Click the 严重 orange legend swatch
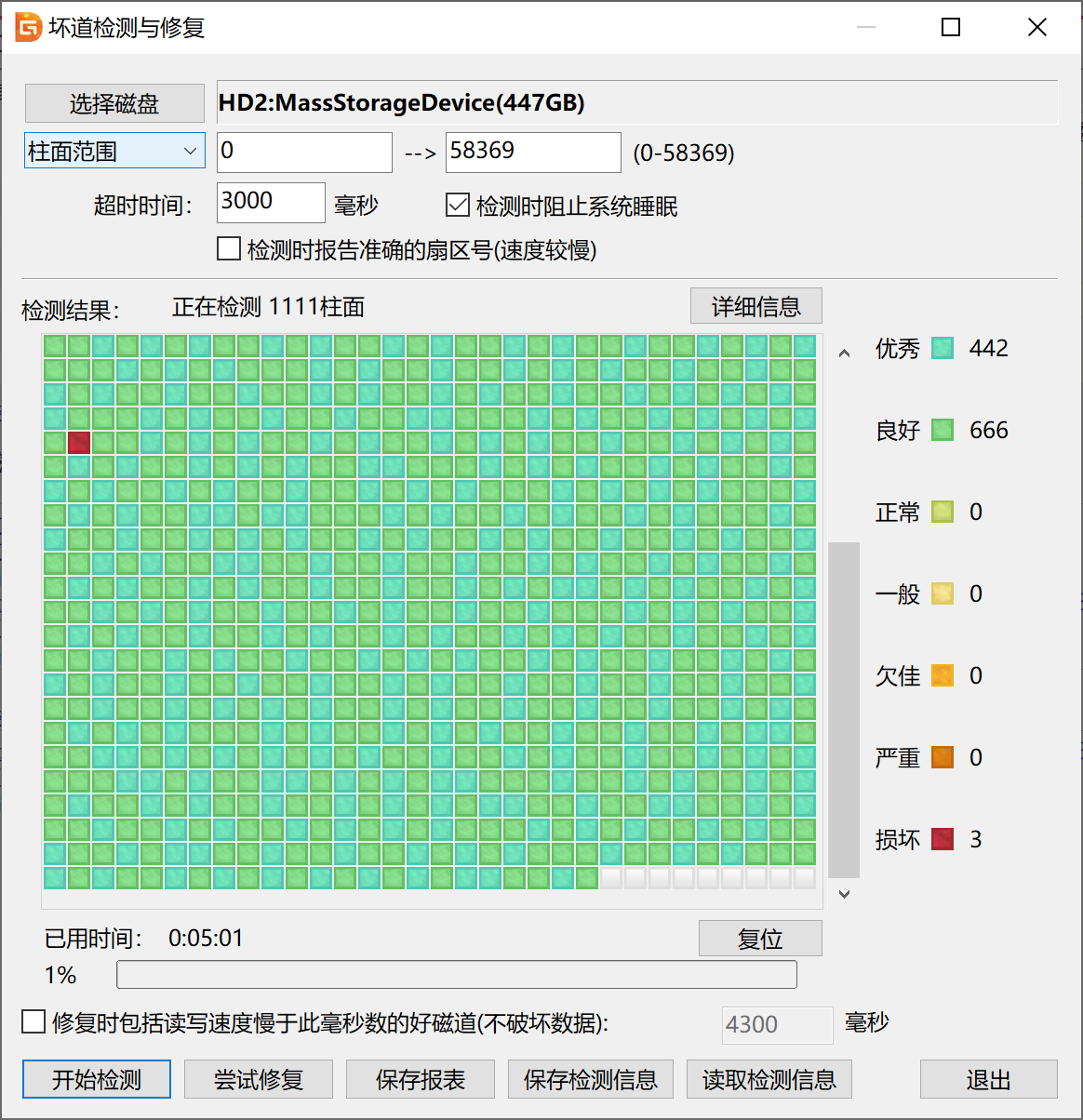Viewport: 1083px width, 1120px height. pyautogui.click(x=943, y=758)
